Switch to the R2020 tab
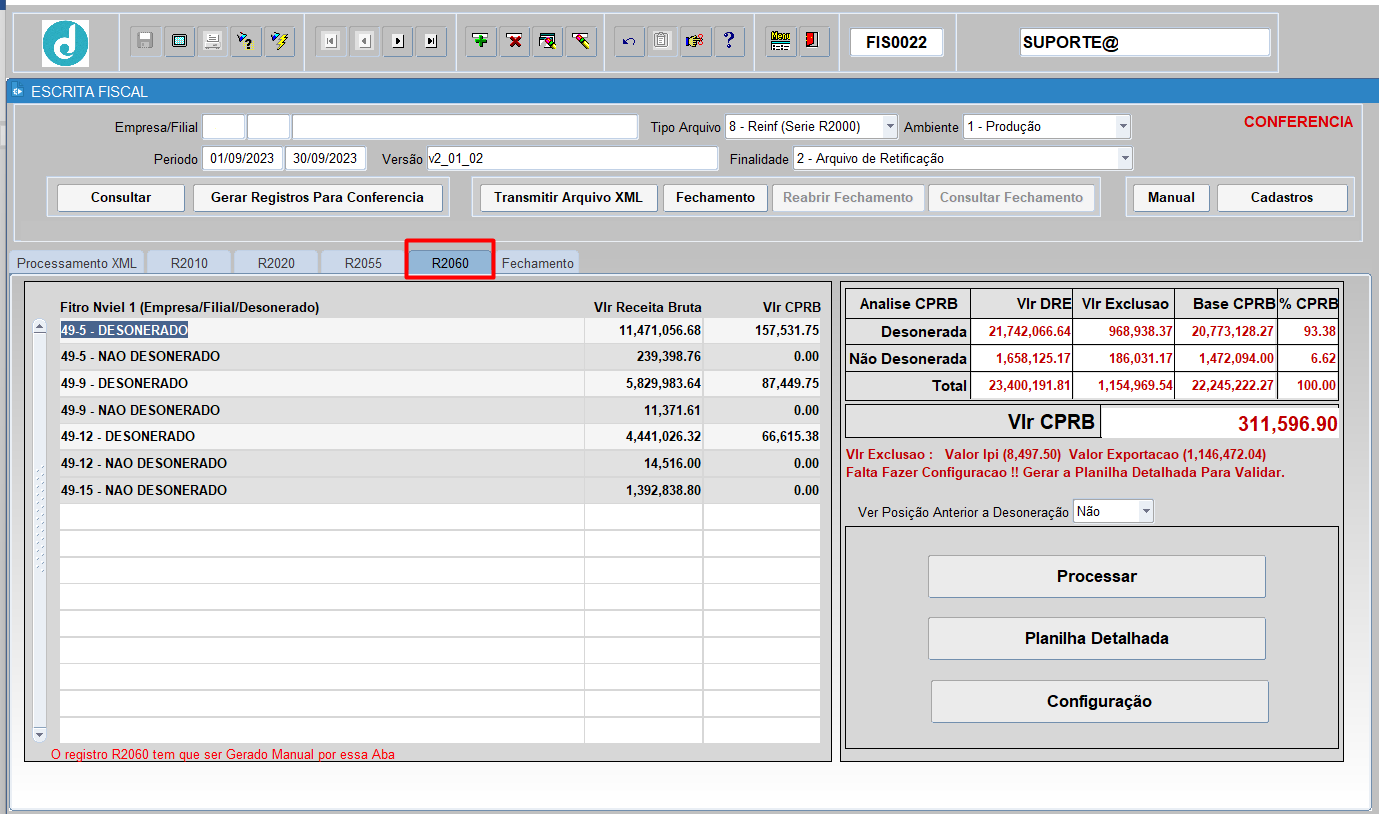 [276, 263]
